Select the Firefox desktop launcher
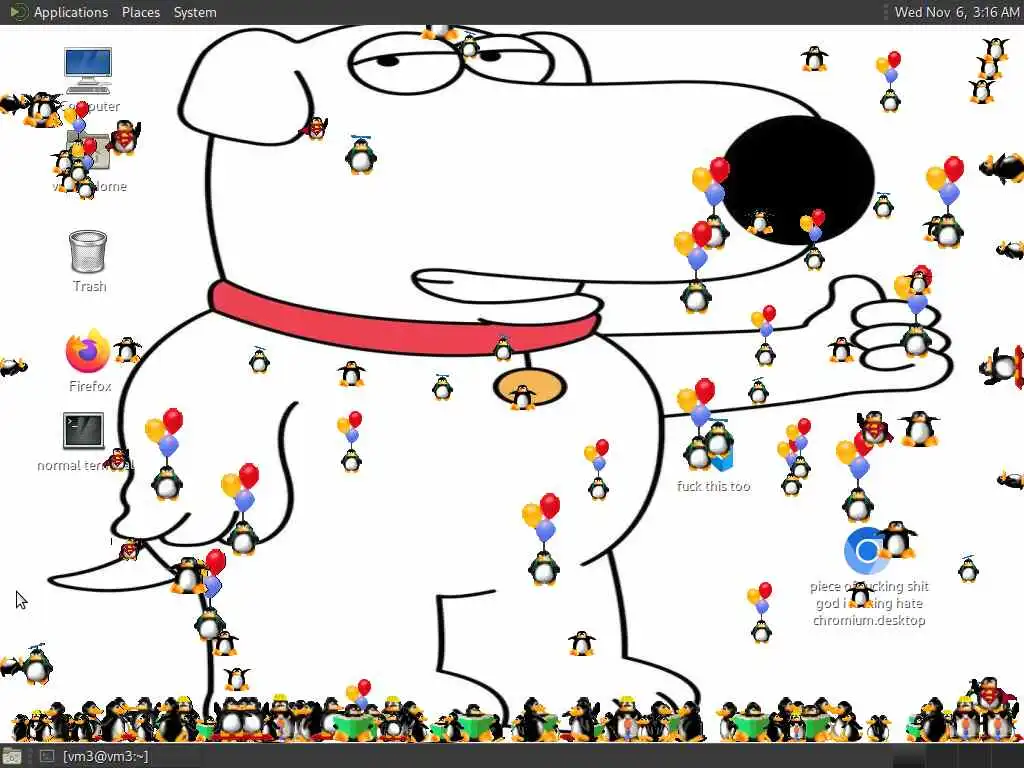This screenshot has height=768, width=1024. (x=88, y=351)
